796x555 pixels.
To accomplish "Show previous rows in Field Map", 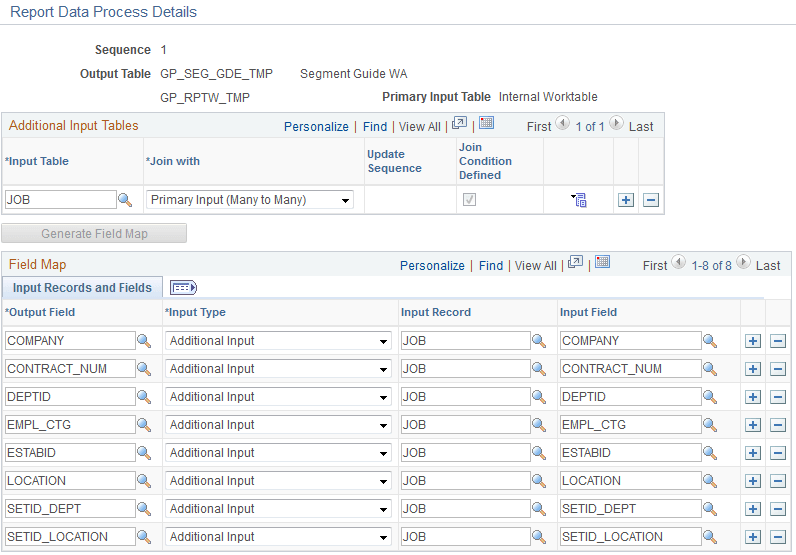I will (679, 263).
